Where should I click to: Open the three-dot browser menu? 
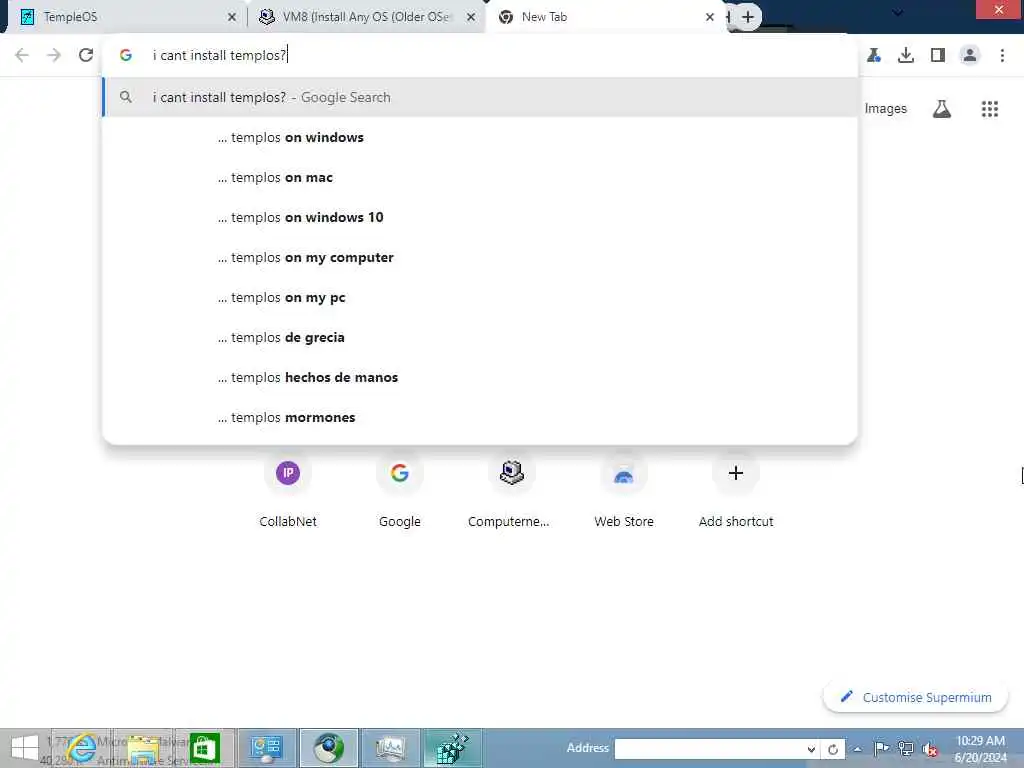pos(1002,56)
